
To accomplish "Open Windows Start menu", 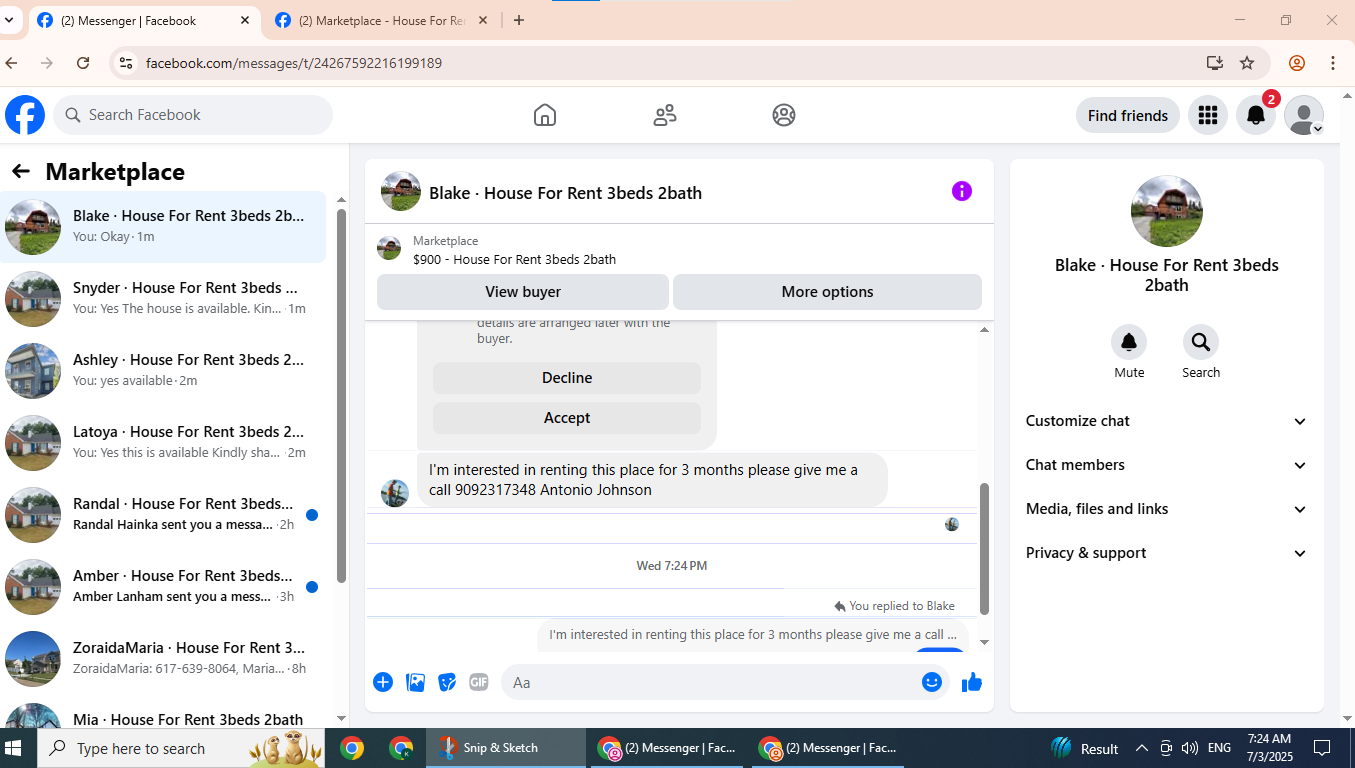I will point(14,748).
